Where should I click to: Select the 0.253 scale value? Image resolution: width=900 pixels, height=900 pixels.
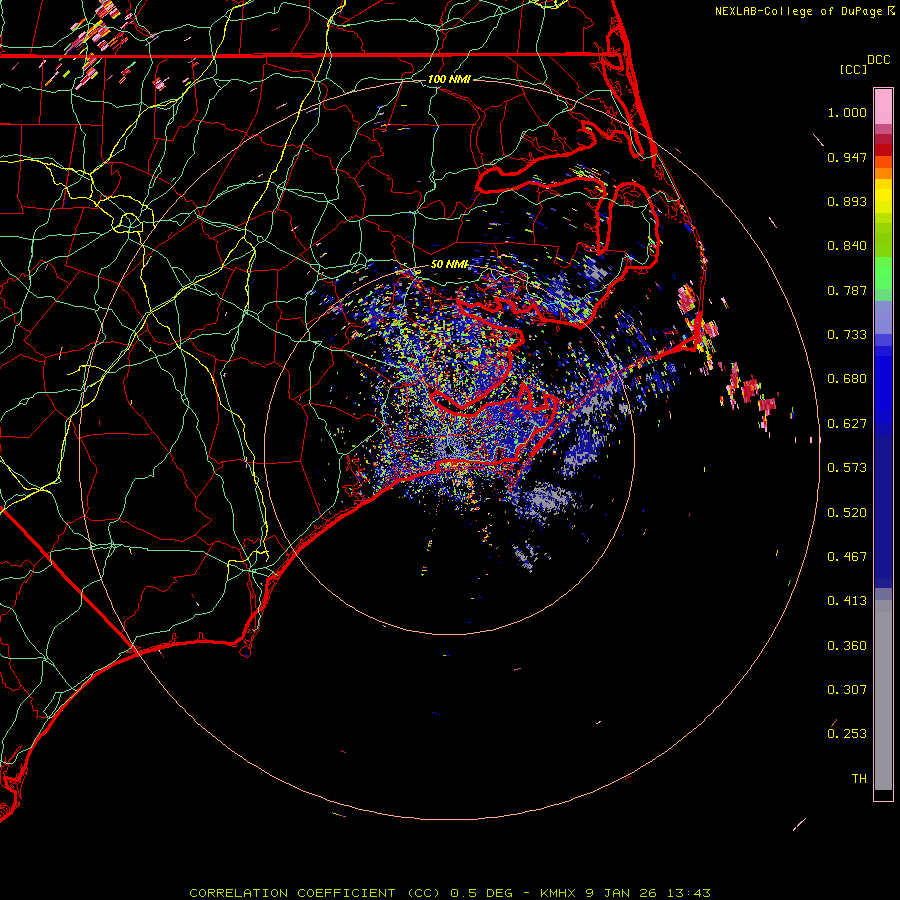pos(846,734)
